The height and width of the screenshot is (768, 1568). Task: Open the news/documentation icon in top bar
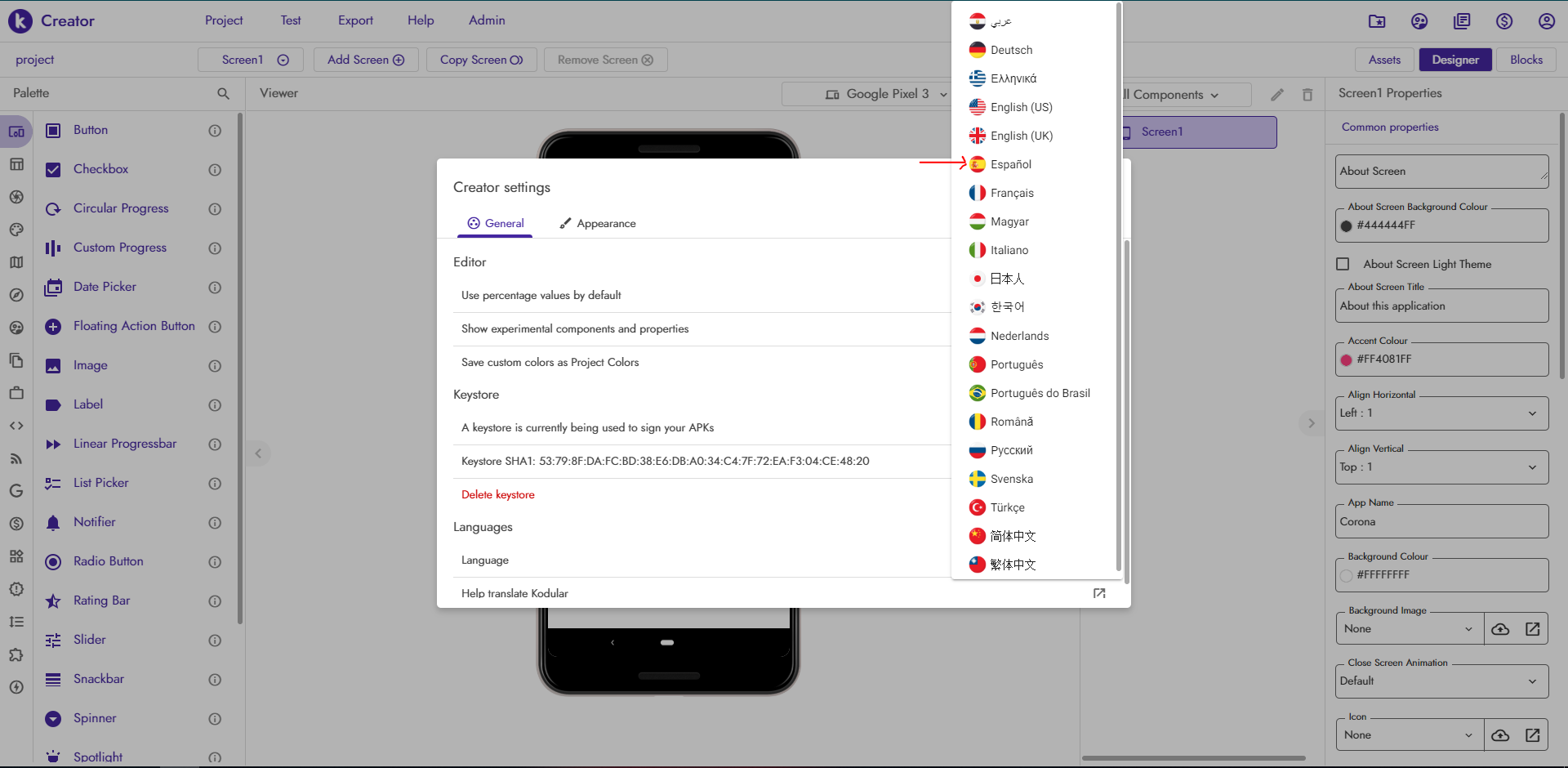[1462, 21]
